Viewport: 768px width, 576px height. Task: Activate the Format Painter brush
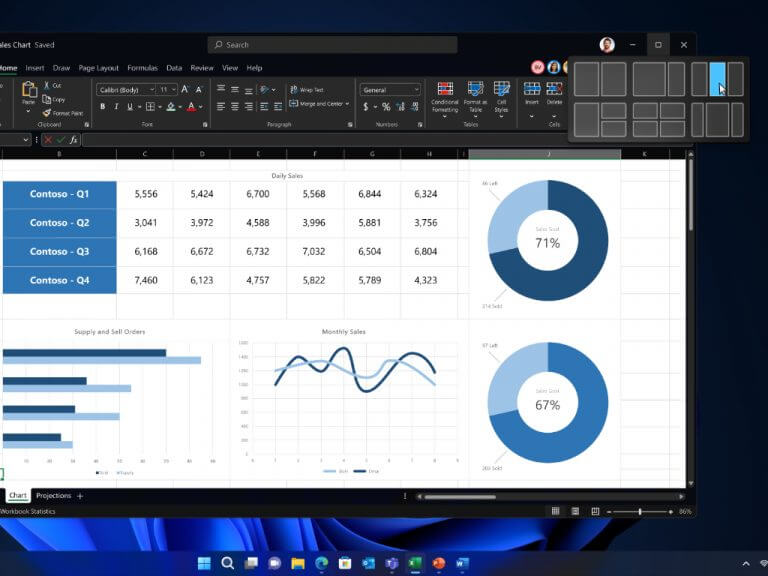(47, 113)
